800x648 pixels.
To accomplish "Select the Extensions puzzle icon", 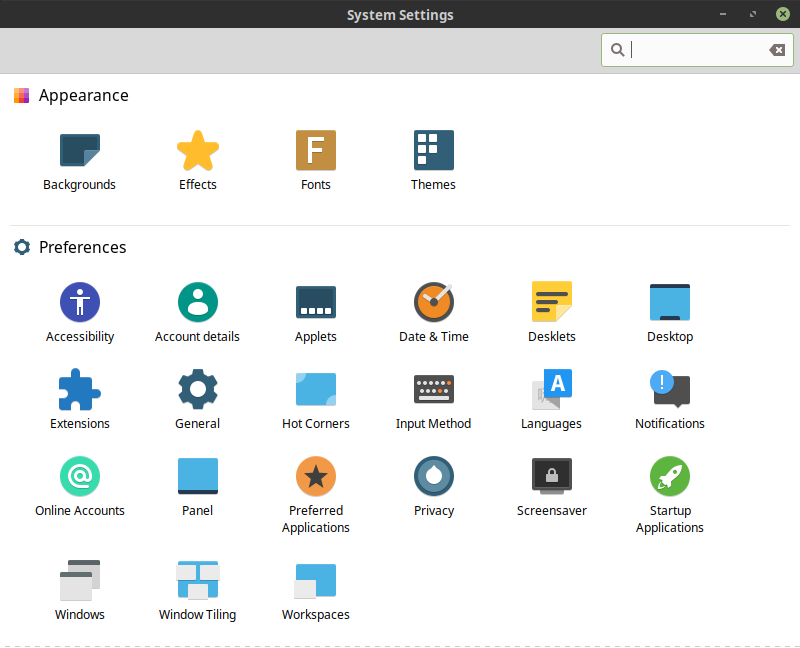I will tap(80, 389).
